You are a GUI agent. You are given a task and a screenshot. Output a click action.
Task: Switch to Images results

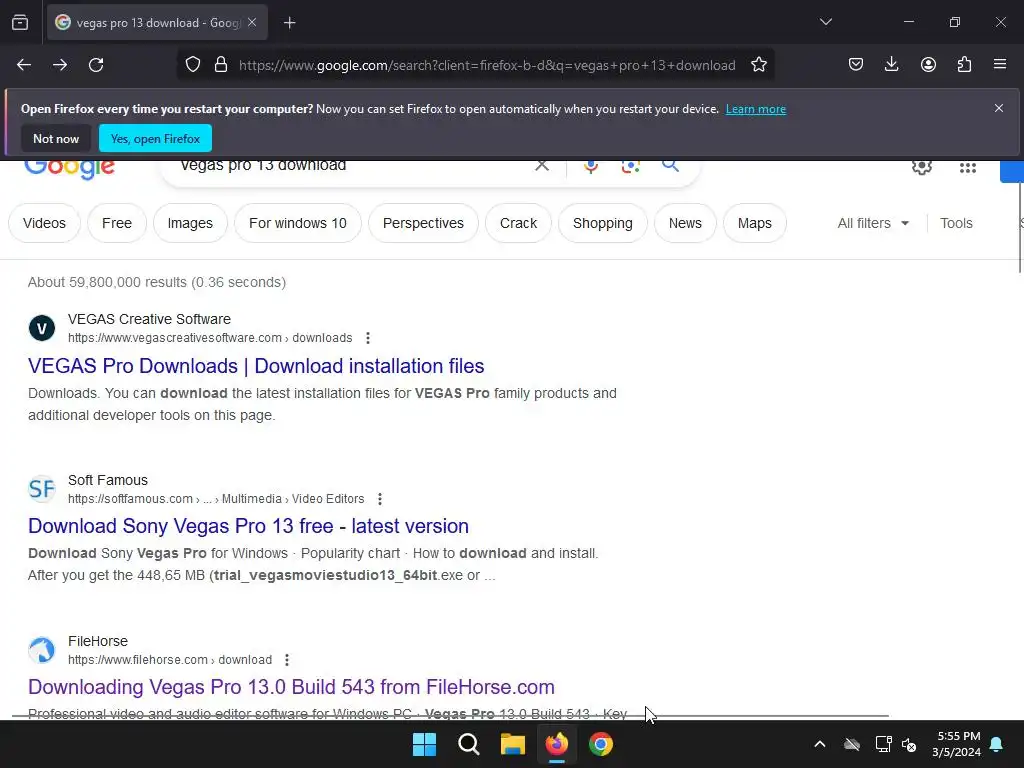pyautogui.click(x=190, y=223)
